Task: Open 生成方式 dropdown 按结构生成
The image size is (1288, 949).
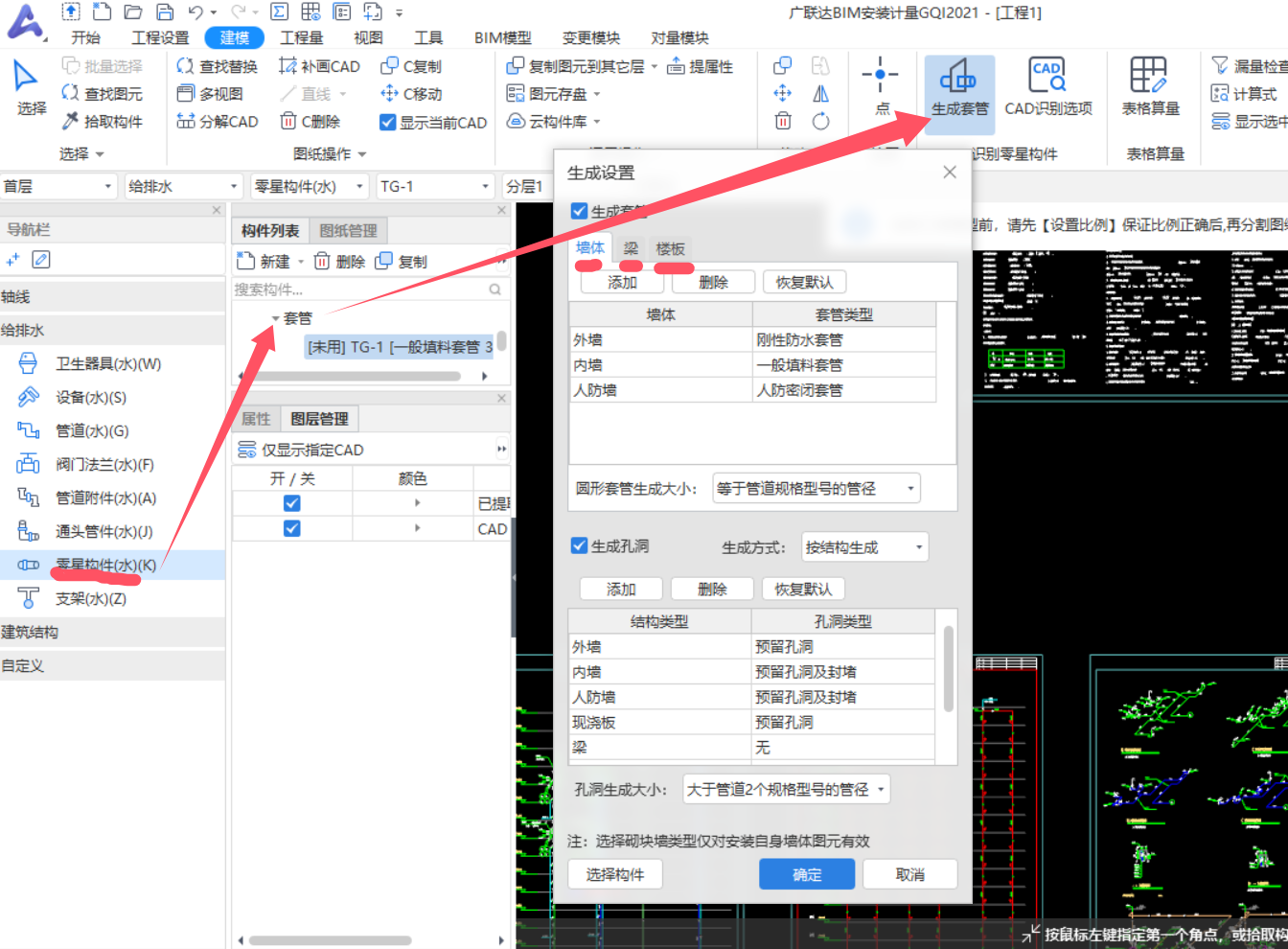Action: pyautogui.click(x=864, y=547)
